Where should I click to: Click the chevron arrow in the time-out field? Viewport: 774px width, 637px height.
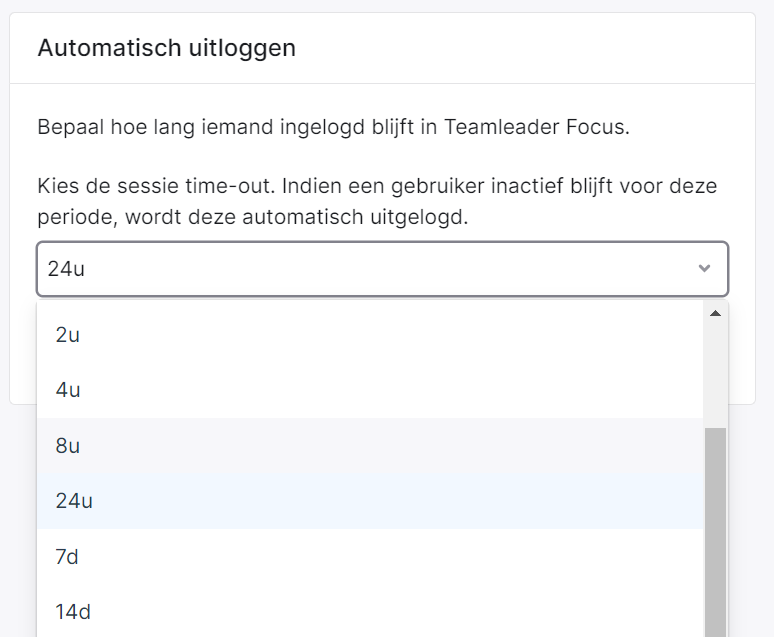(x=704, y=269)
